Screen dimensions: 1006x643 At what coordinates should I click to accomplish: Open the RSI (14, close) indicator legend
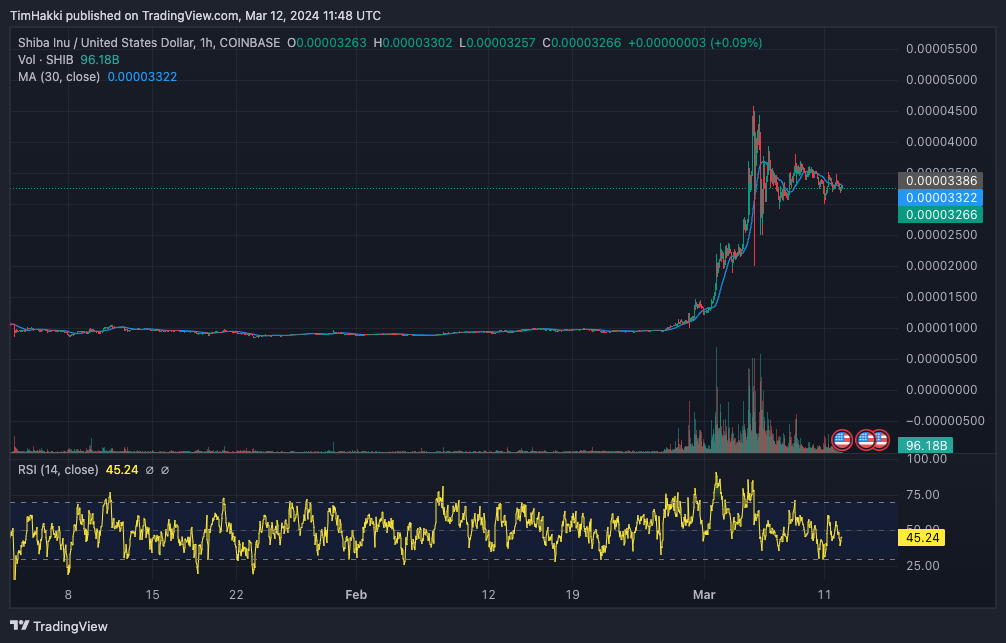58,470
